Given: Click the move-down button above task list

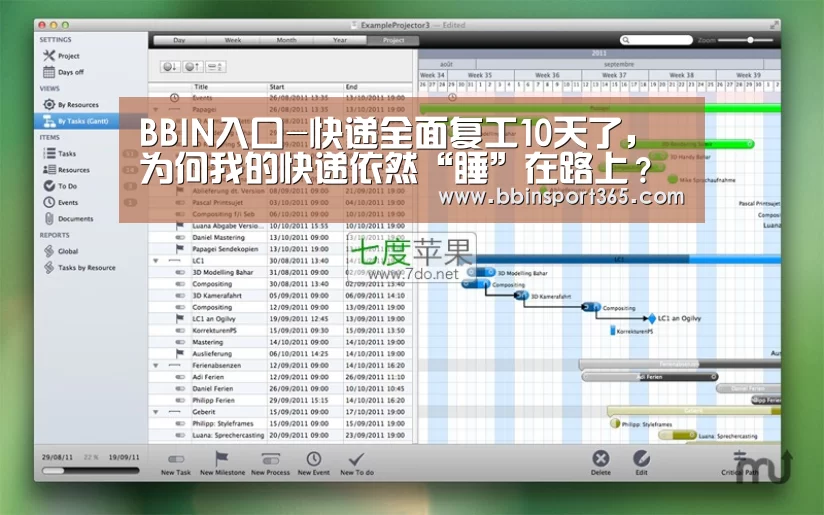Looking at the screenshot, I should coord(170,67).
